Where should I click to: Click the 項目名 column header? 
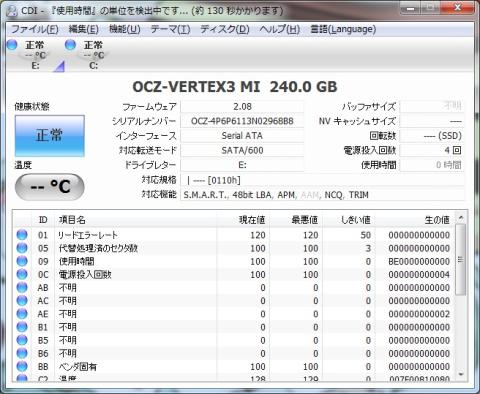point(136,220)
